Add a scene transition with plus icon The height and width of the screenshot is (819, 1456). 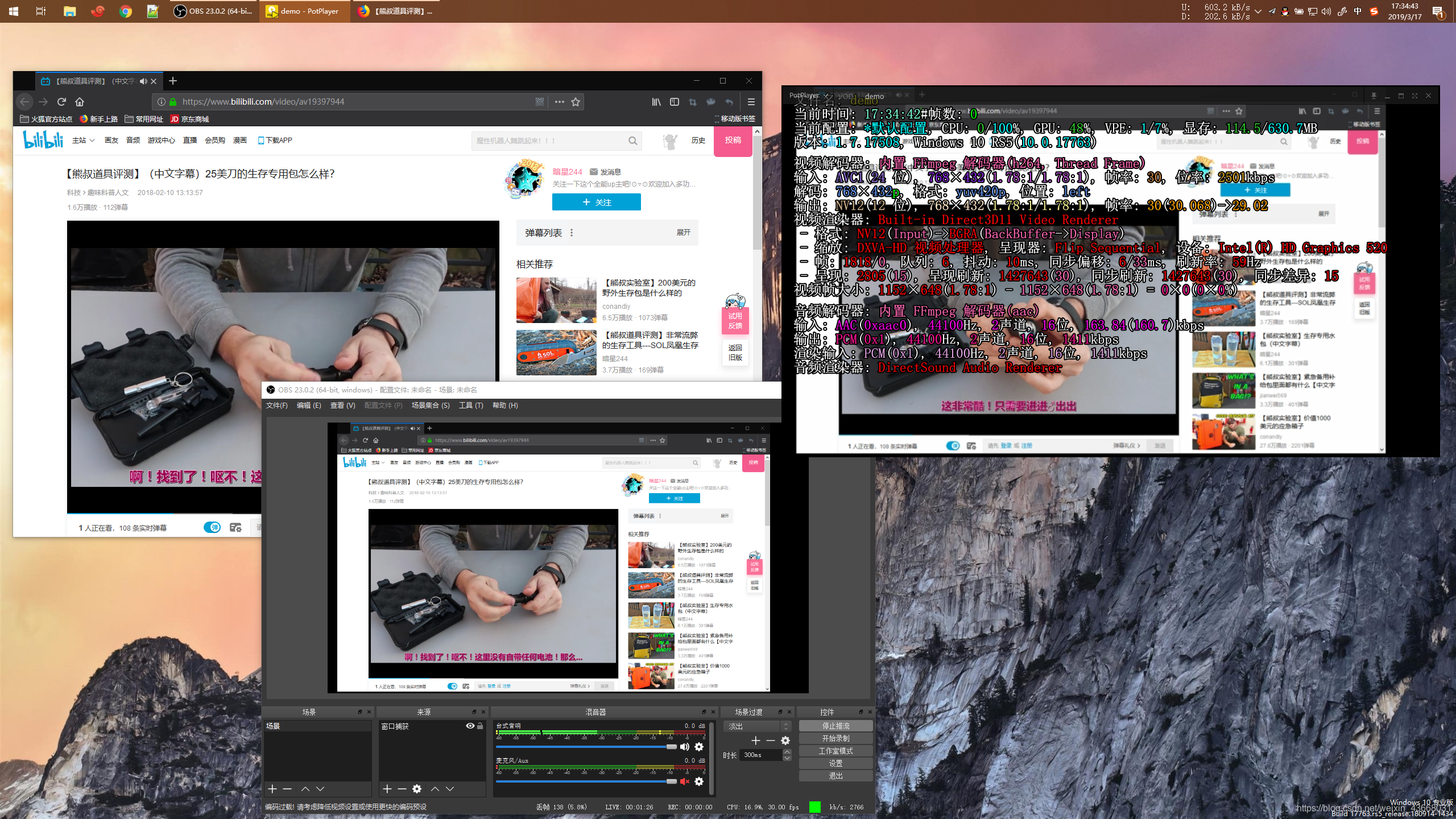click(756, 741)
